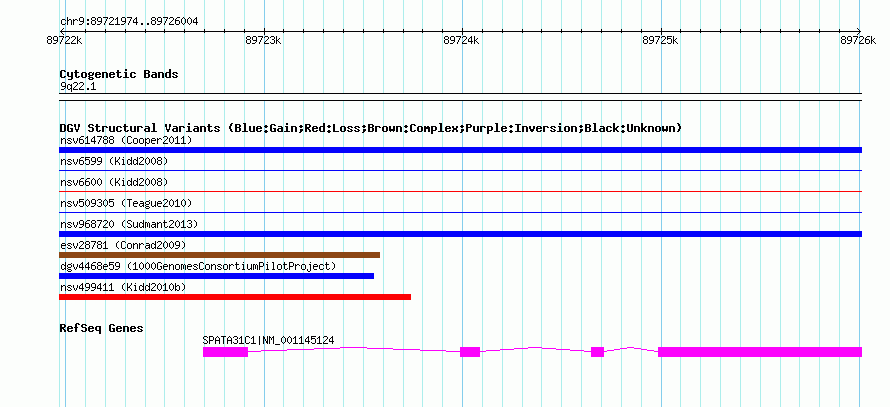
Task: Click the DGV Structural Variants track heading
Action: click(371, 128)
